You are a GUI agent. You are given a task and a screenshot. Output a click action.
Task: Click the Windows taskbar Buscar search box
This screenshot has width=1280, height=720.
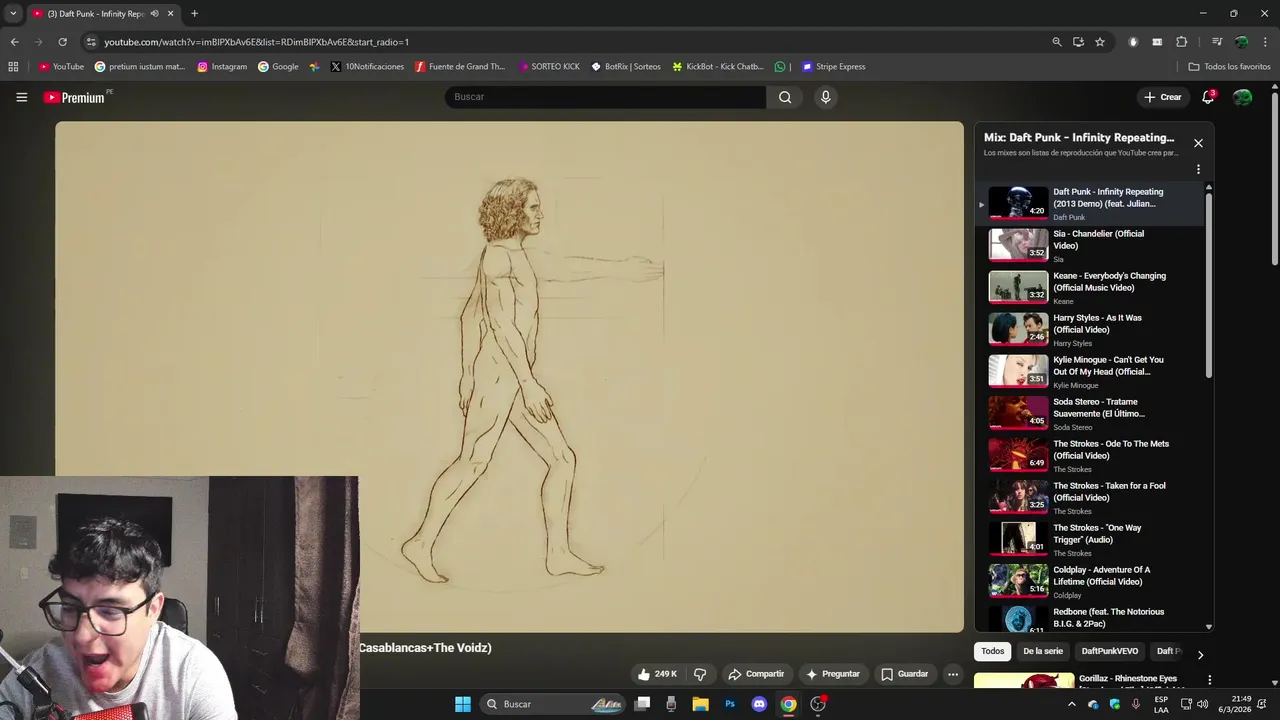coord(554,704)
